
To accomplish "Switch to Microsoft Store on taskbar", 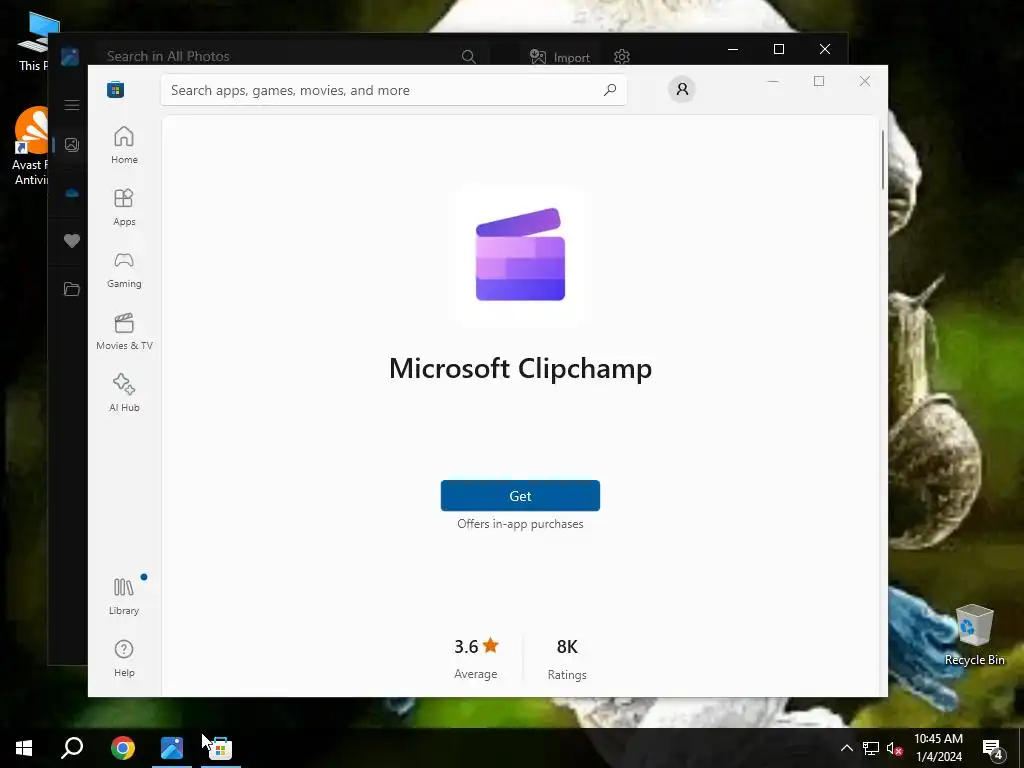I will coord(220,748).
